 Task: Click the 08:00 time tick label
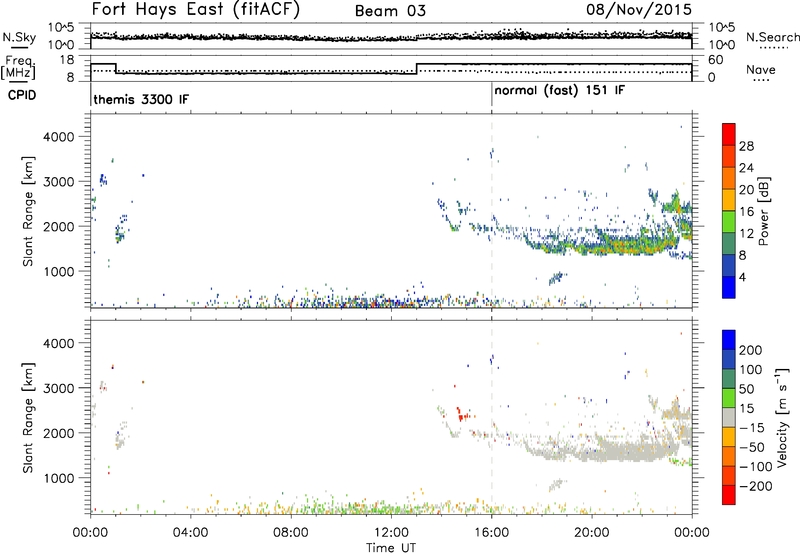[291, 533]
